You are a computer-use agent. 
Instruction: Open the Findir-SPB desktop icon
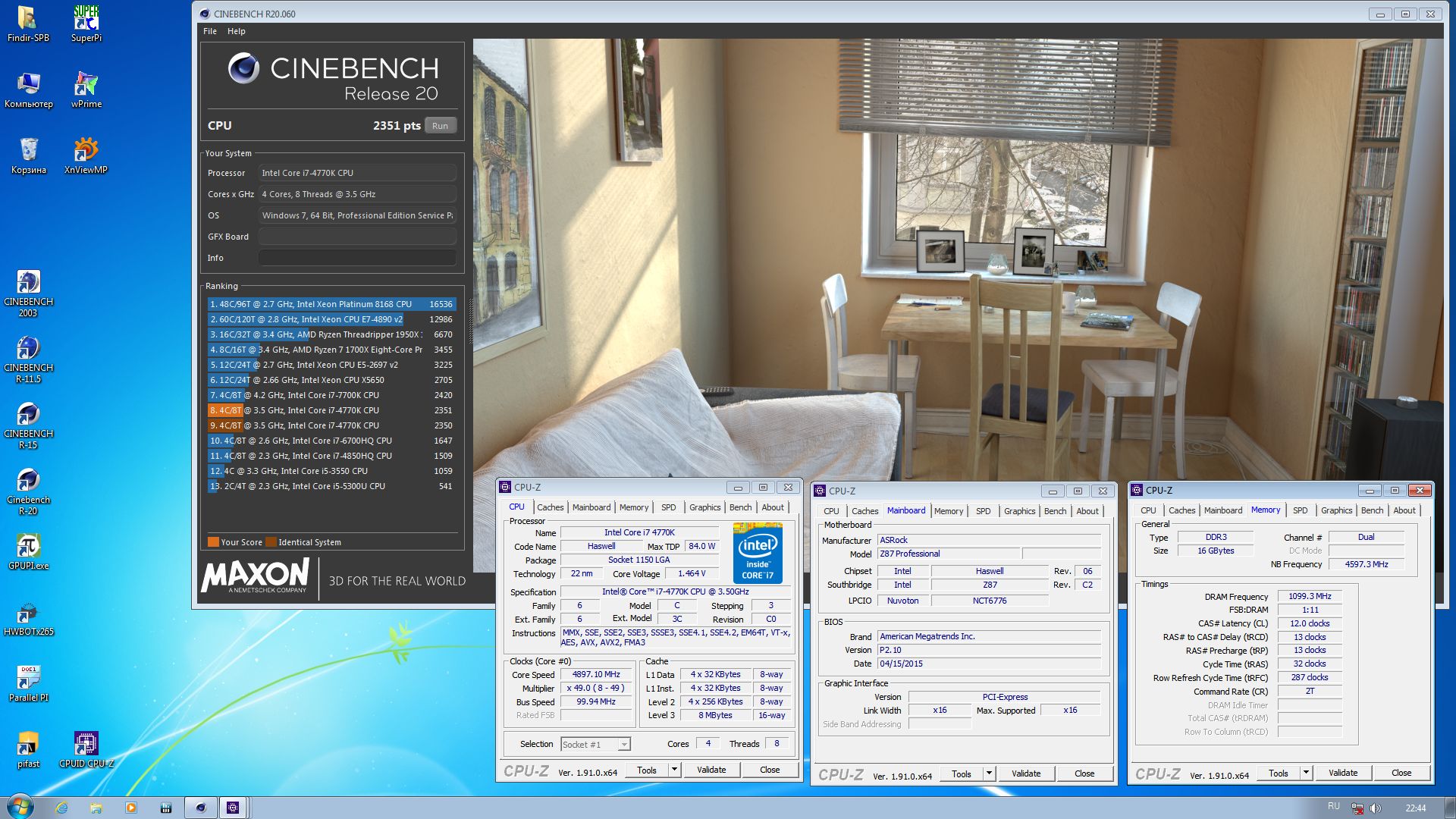tap(28, 24)
